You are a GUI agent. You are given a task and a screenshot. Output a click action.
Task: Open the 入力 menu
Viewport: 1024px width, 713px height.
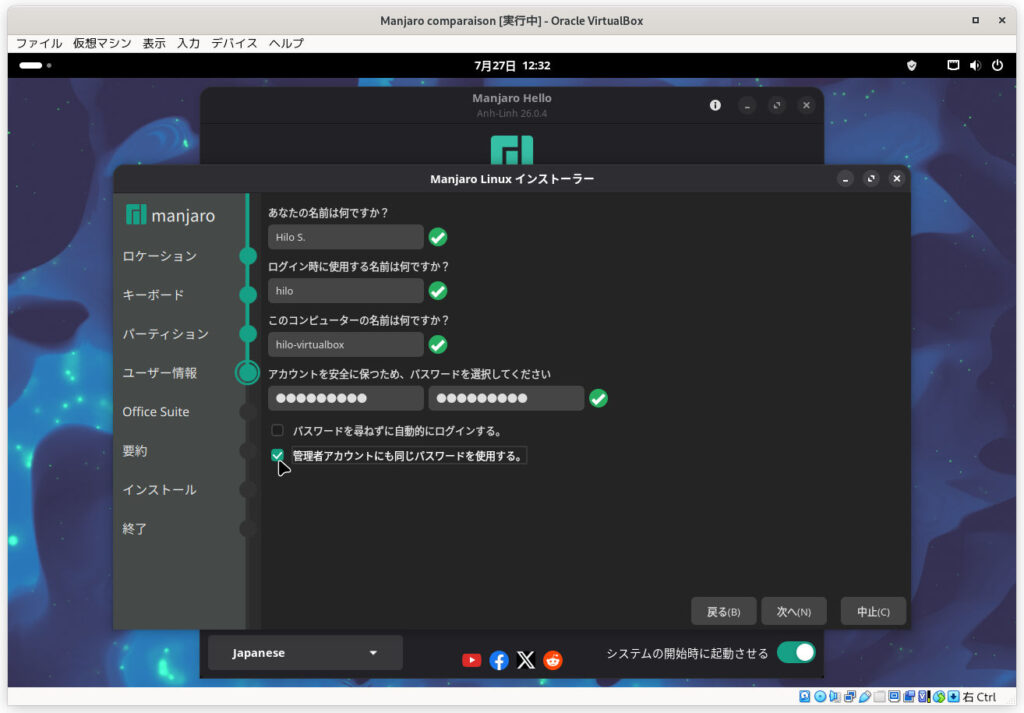click(x=189, y=43)
